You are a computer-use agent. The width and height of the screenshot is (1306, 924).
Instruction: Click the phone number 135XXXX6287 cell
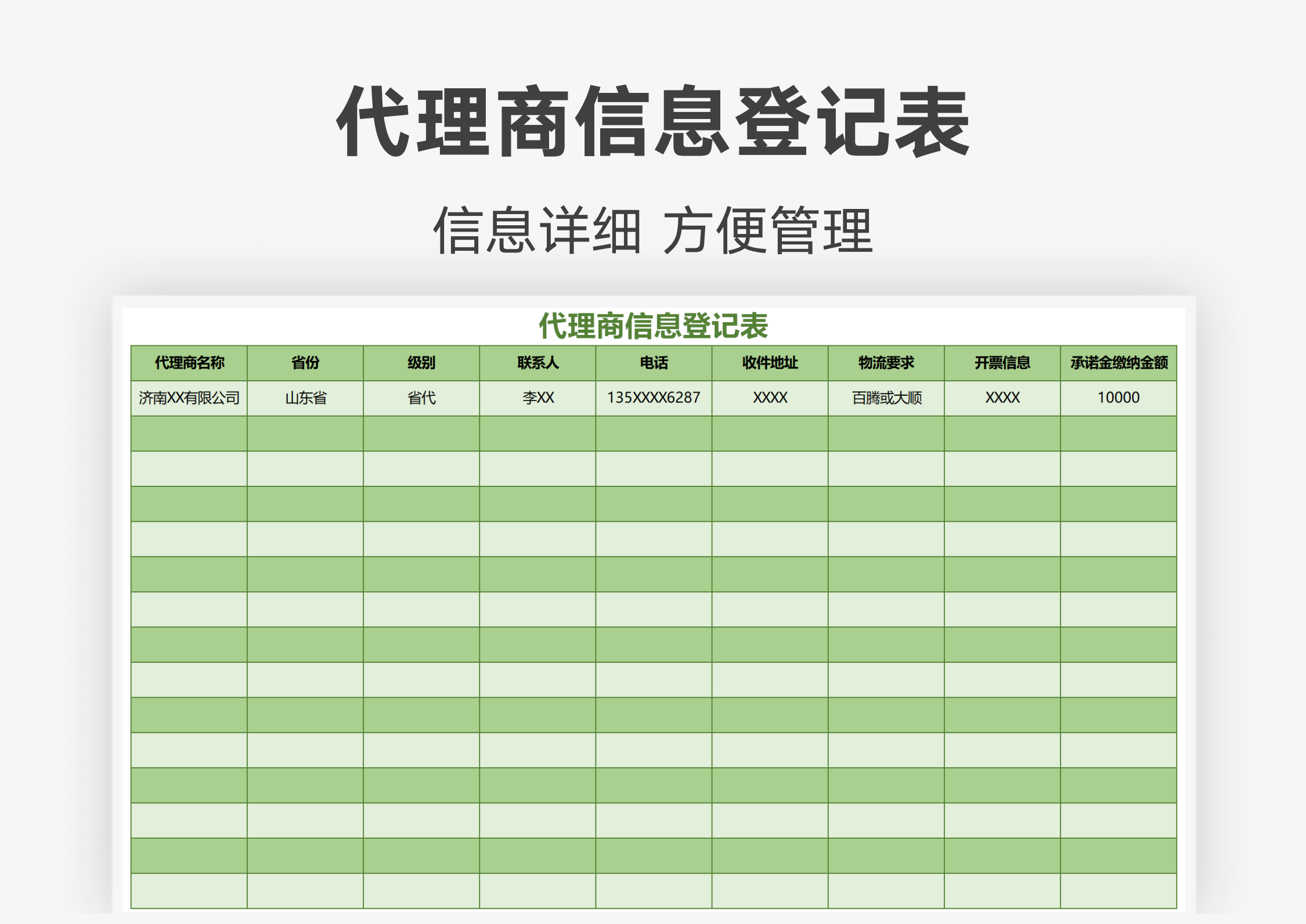tap(653, 398)
